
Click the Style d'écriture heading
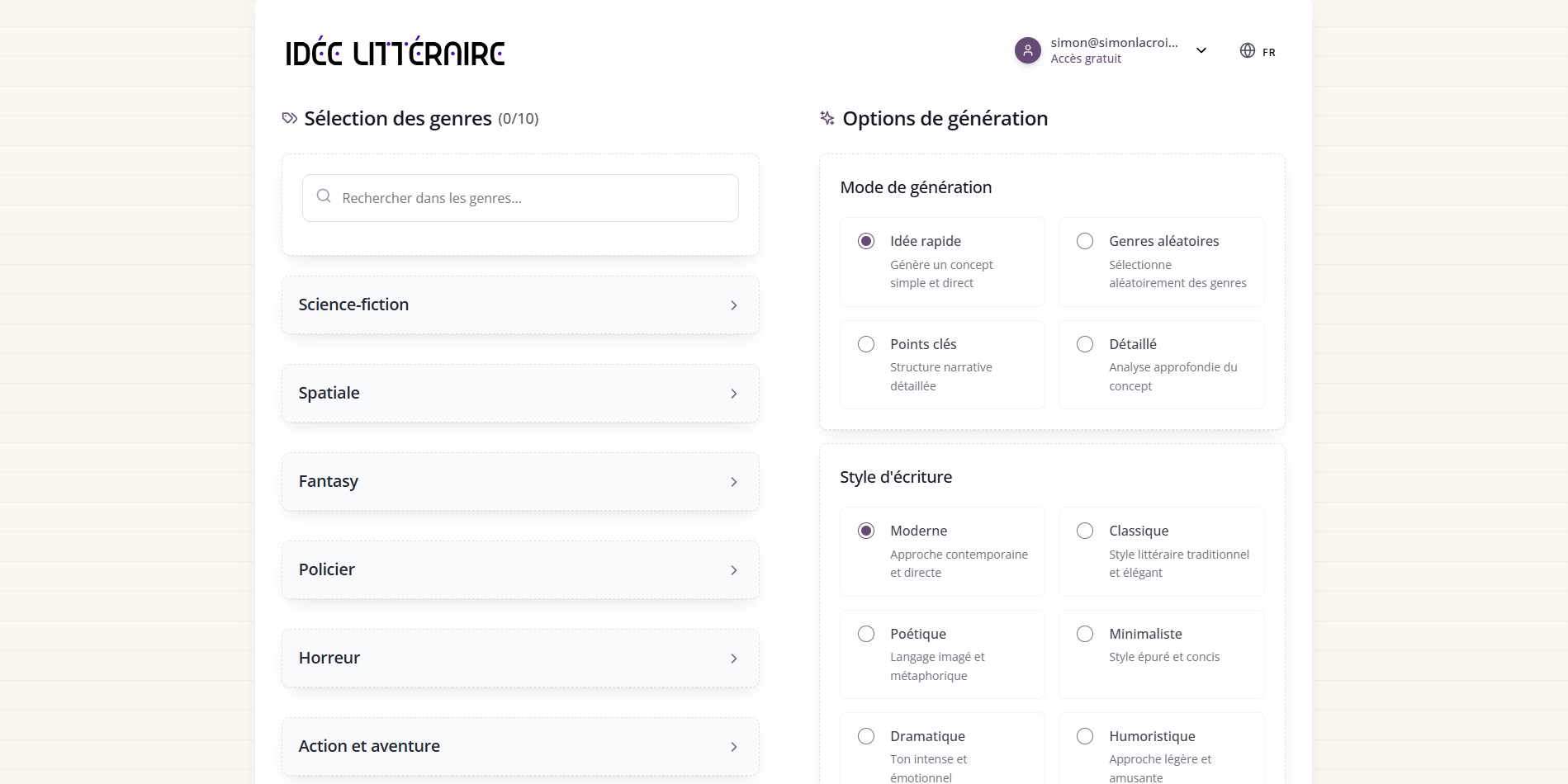point(896,477)
